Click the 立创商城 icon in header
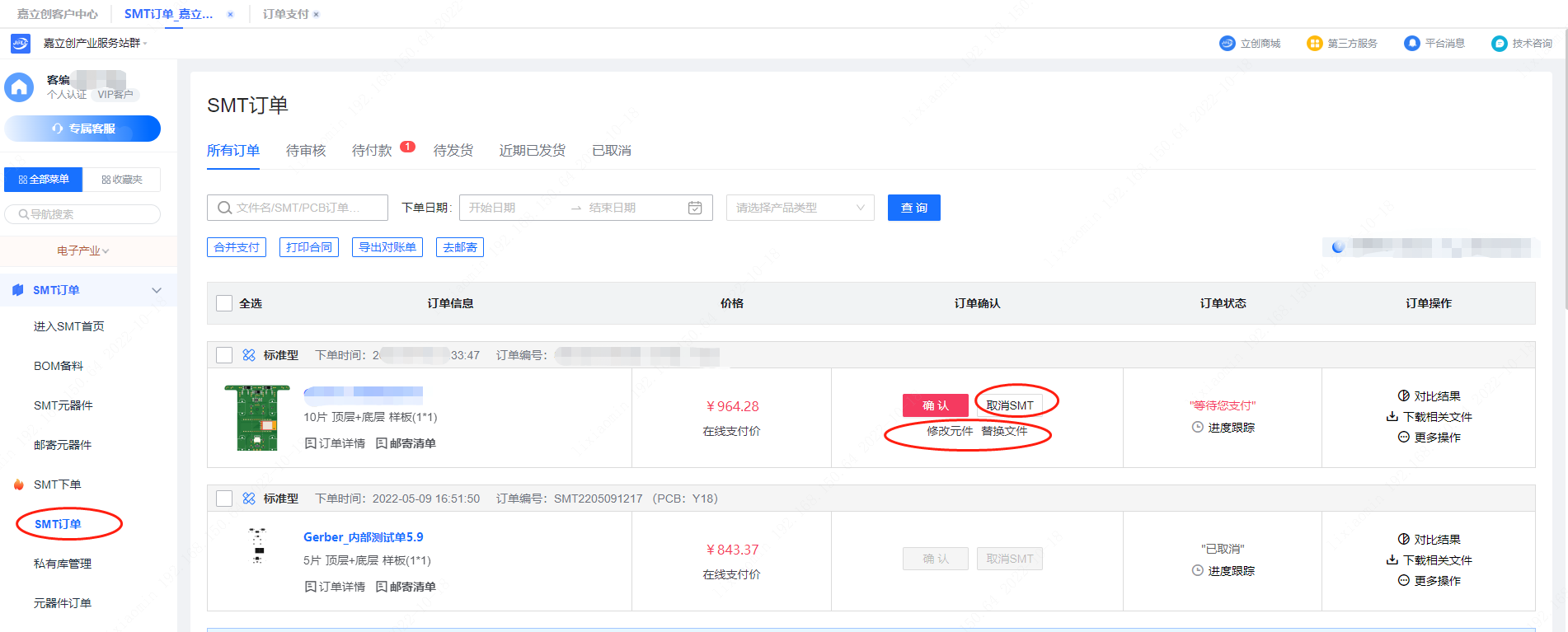 (1227, 44)
